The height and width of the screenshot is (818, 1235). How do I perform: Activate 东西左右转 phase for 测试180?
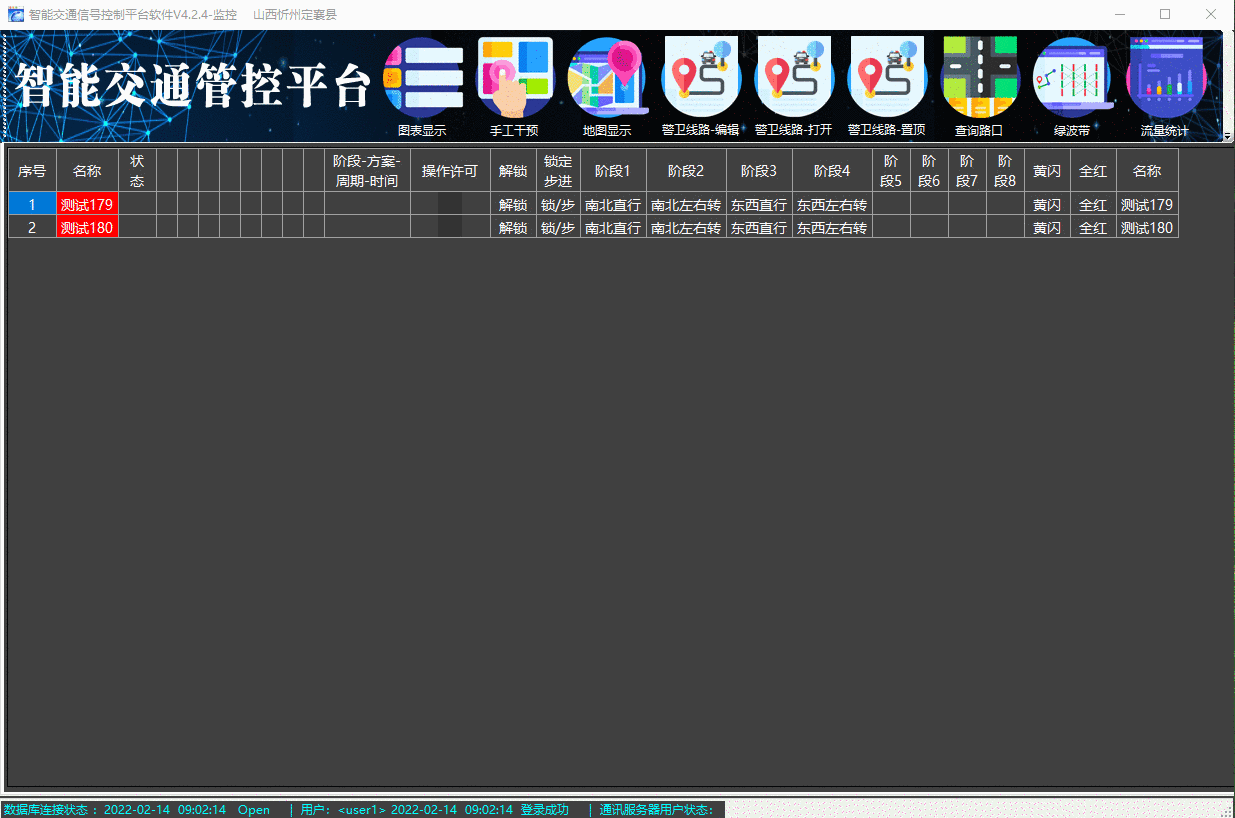click(x=831, y=228)
